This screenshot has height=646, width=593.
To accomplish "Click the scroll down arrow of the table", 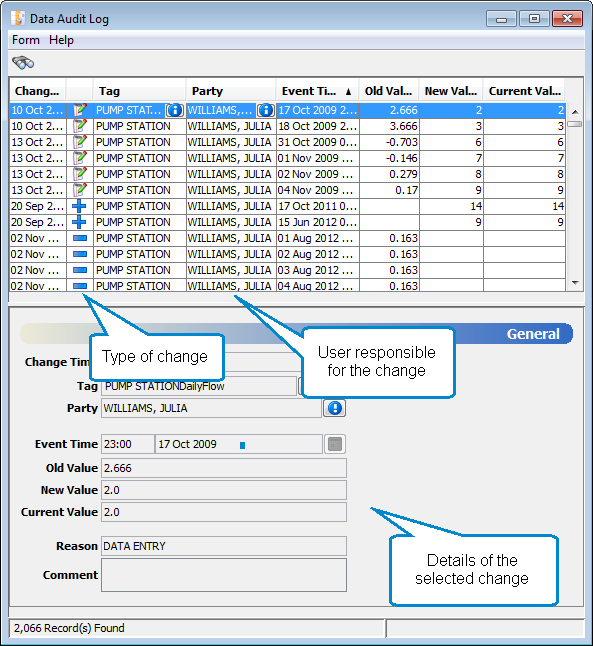I will (575, 283).
